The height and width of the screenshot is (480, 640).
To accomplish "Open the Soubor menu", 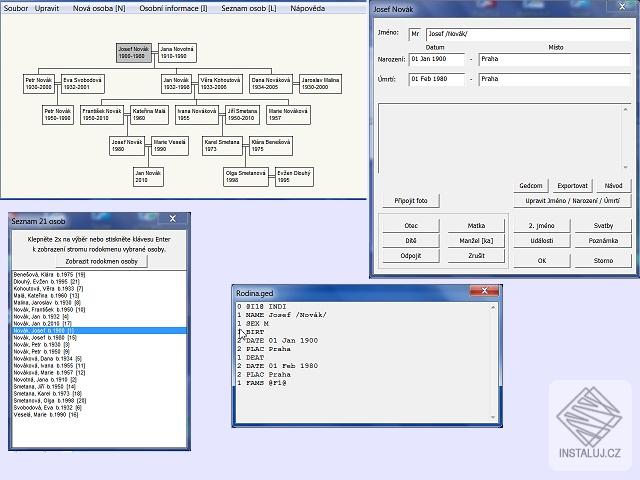I will (16, 7).
